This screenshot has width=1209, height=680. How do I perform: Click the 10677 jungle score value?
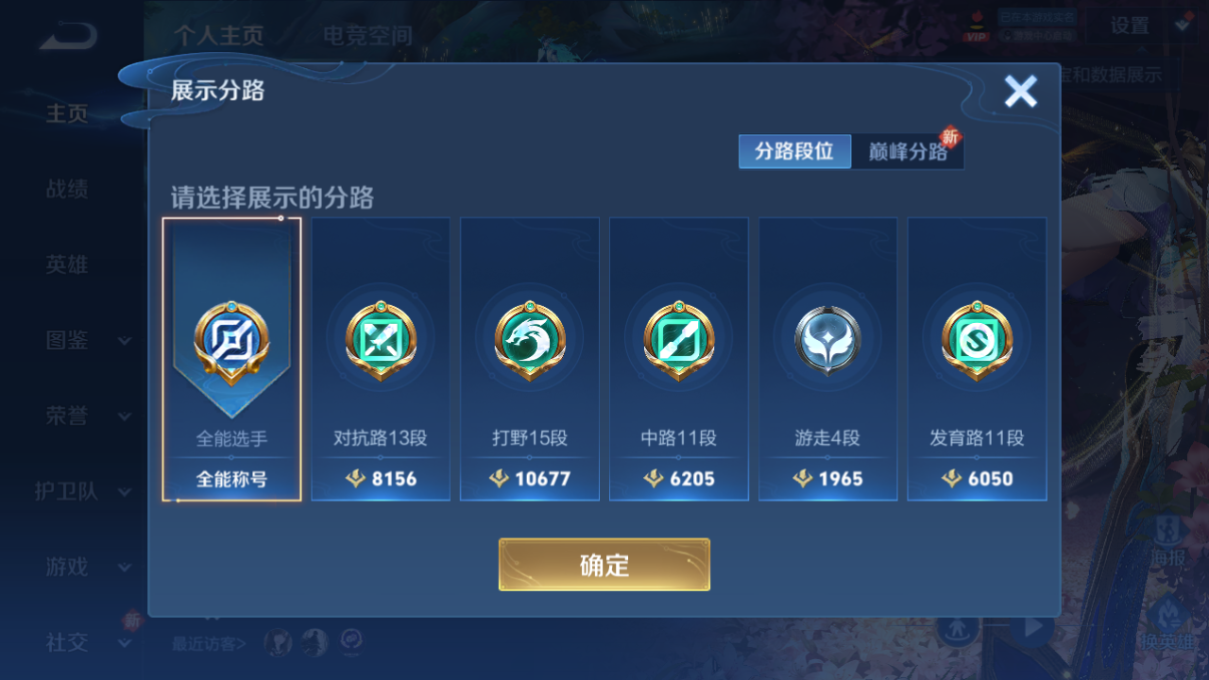(542, 479)
